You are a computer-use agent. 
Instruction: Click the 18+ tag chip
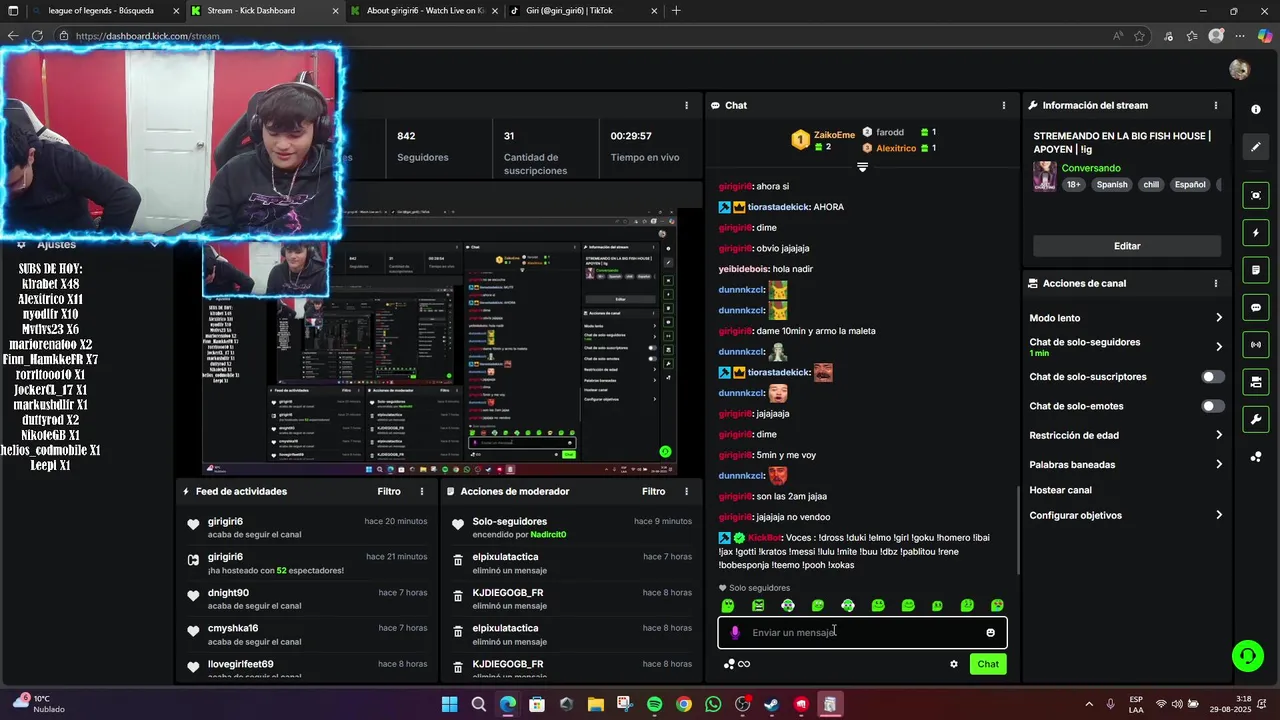click(x=1074, y=184)
